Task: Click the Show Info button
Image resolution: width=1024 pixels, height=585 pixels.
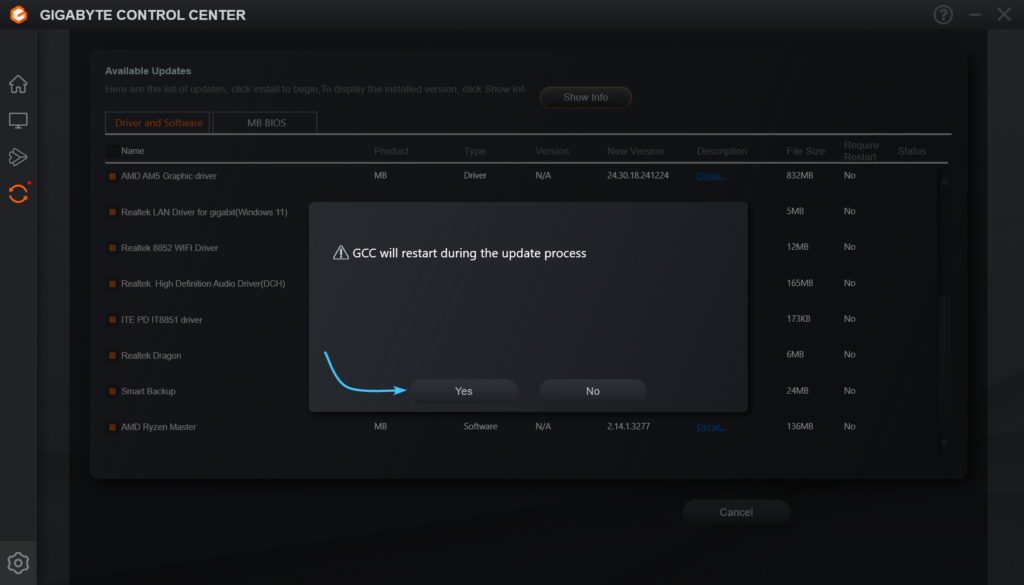Action: tap(585, 97)
